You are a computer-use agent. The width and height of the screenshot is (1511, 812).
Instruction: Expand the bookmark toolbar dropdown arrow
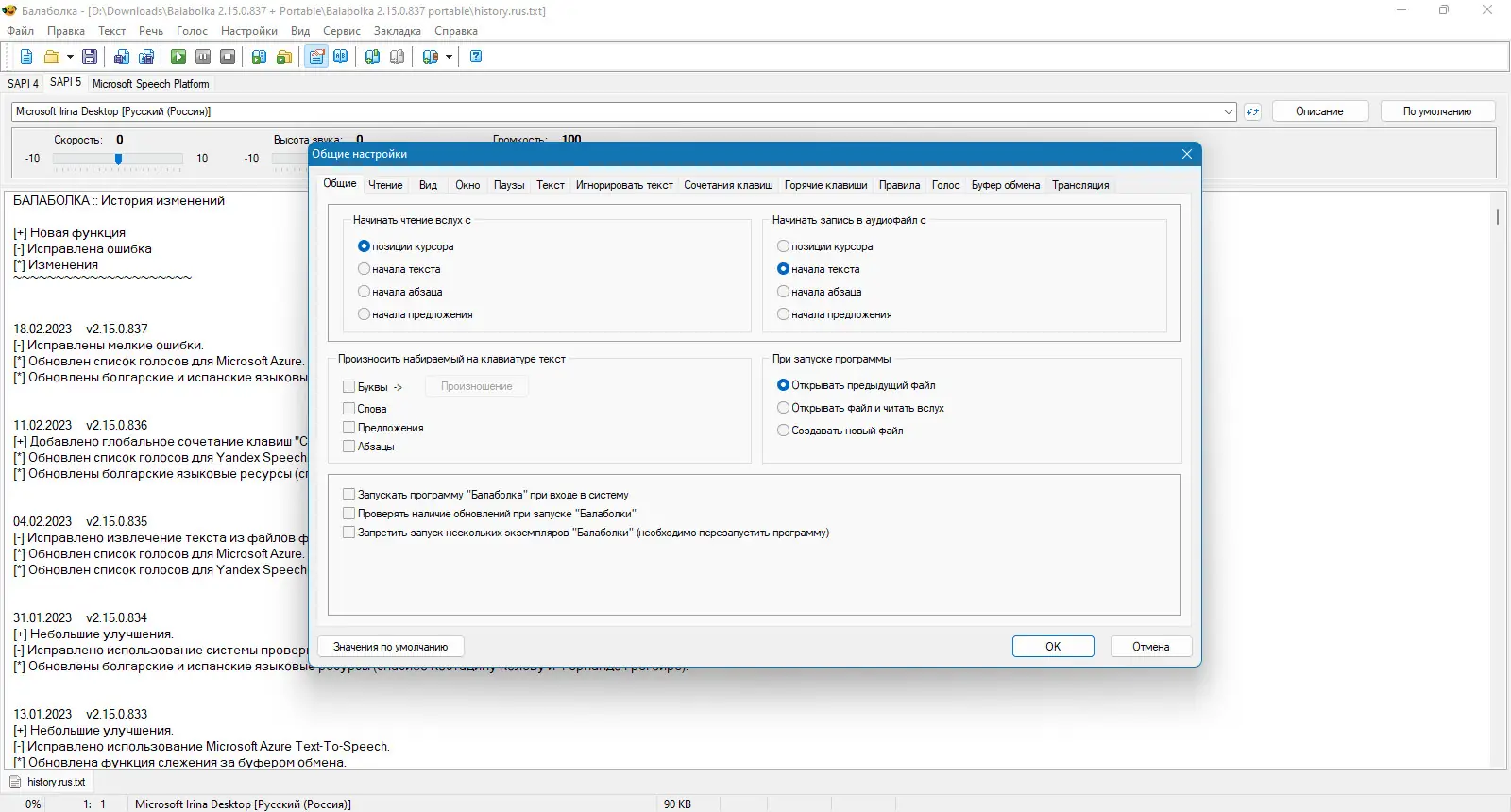[449, 57]
